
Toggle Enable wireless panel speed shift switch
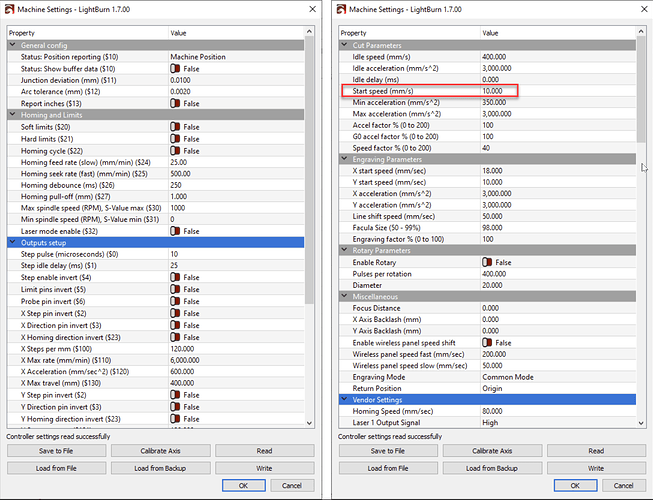click(x=487, y=343)
